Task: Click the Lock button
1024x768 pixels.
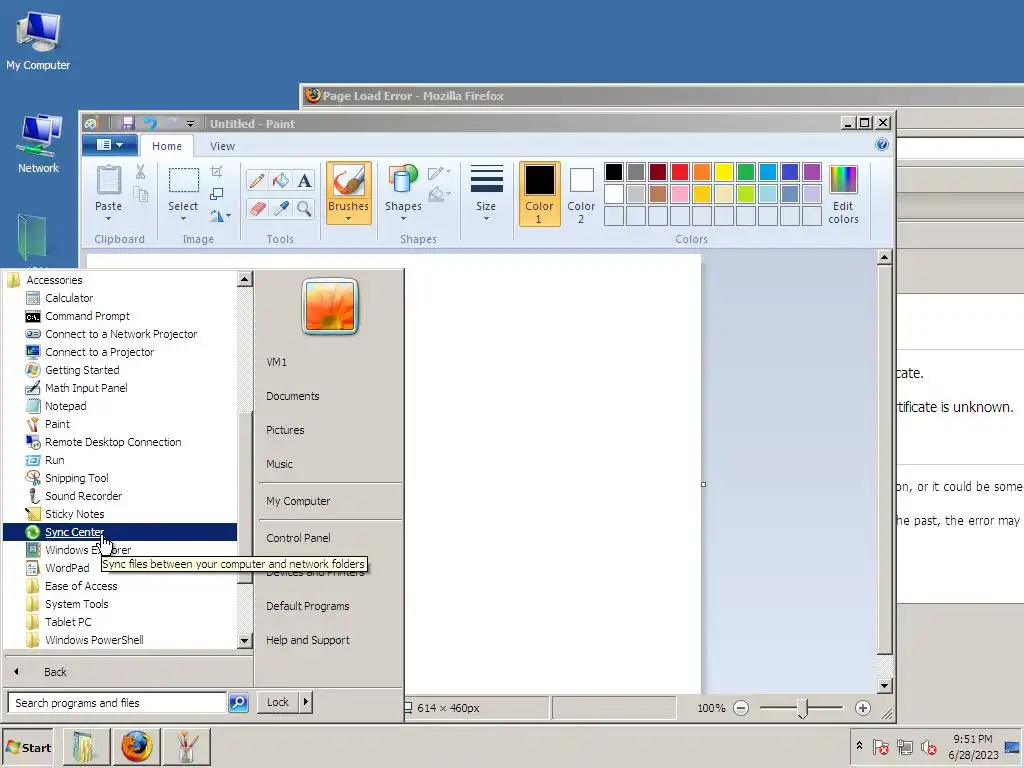Action: pos(278,702)
